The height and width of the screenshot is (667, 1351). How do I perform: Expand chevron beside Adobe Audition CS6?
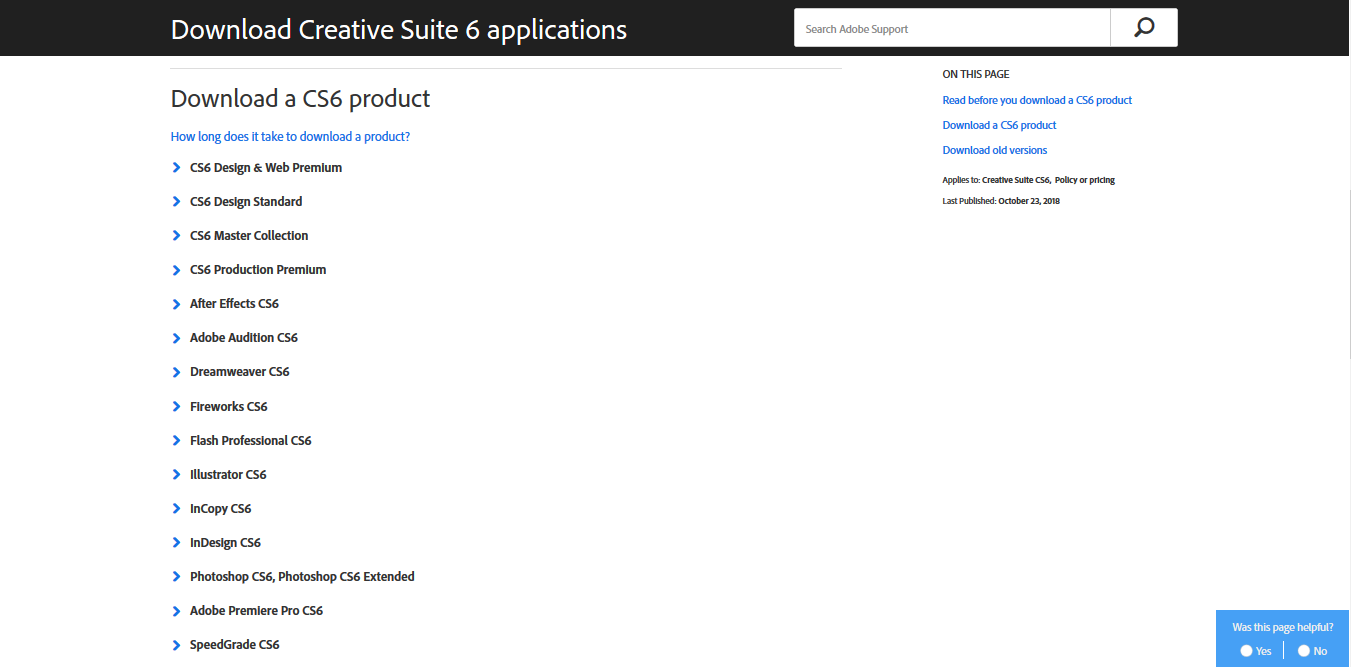(x=177, y=338)
